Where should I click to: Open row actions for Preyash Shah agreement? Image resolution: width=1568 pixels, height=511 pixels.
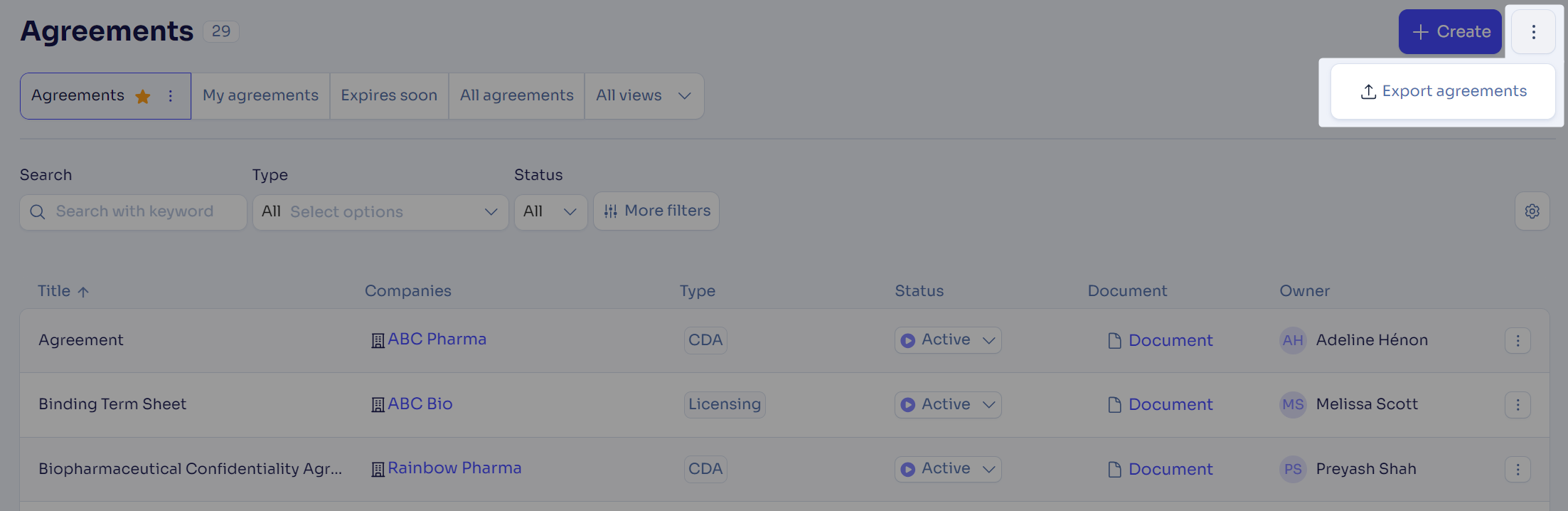click(1518, 470)
